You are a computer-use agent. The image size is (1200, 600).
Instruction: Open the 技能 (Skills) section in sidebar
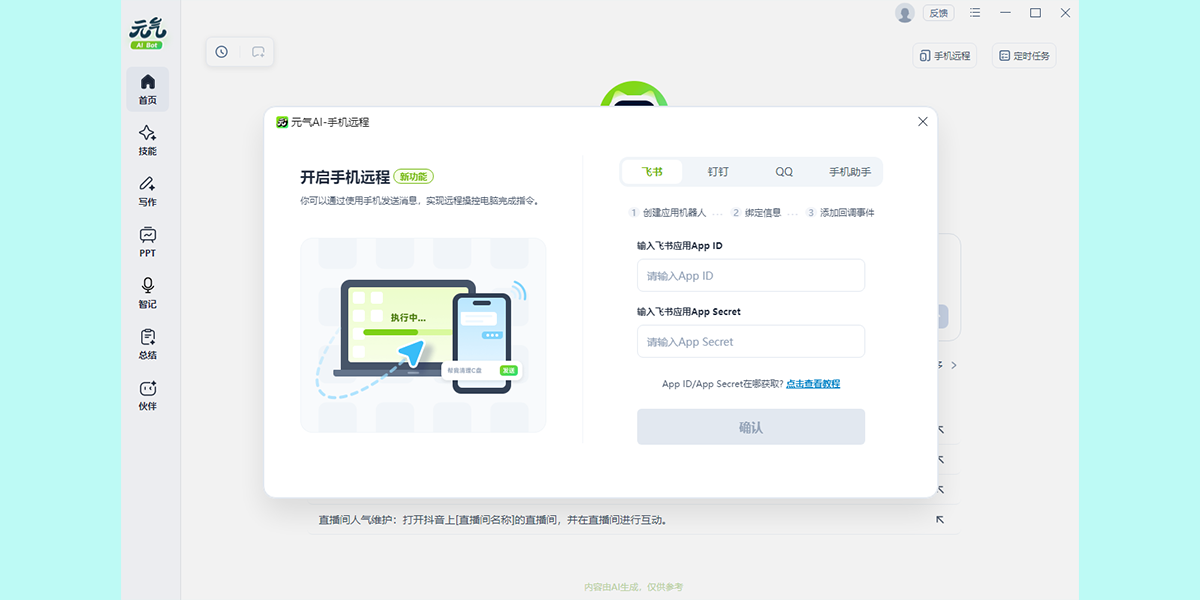pyautogui.click(x=147, y=140)
